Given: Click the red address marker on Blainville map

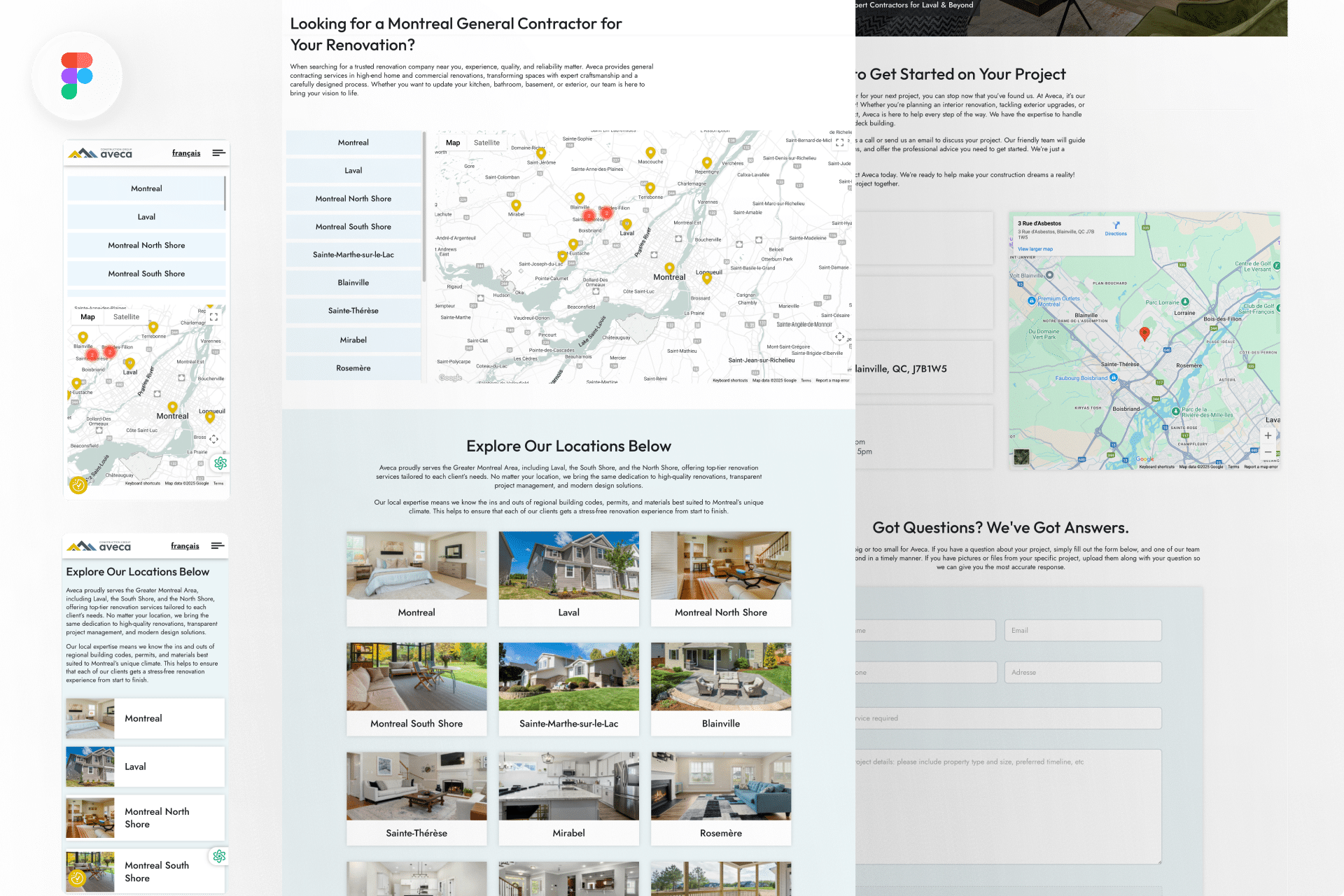Looking at the screenshot, I should coord(1144,333).
